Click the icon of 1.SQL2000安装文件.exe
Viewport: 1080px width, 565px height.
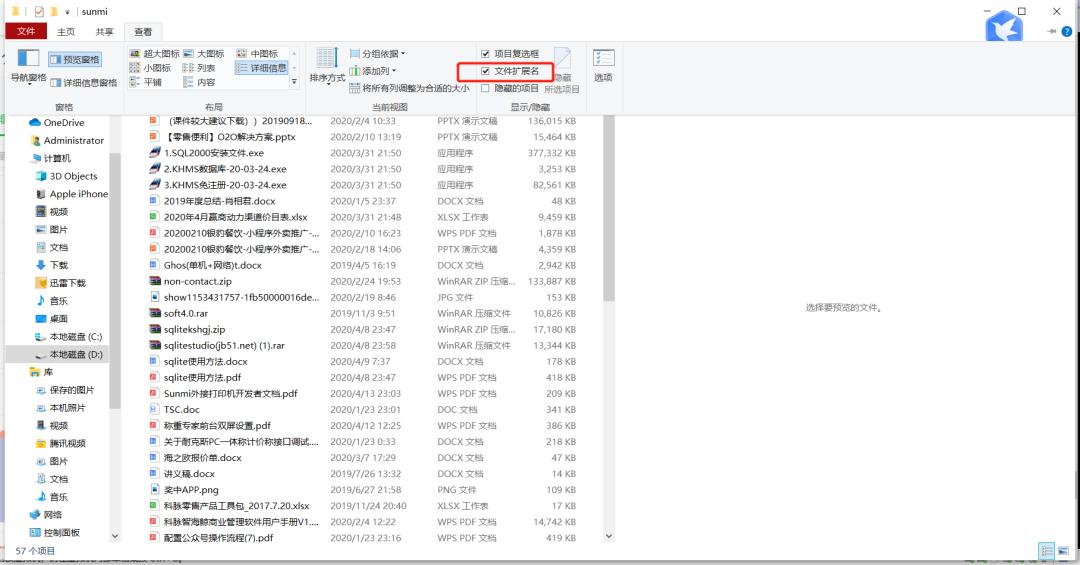click(x=155, y=153)
